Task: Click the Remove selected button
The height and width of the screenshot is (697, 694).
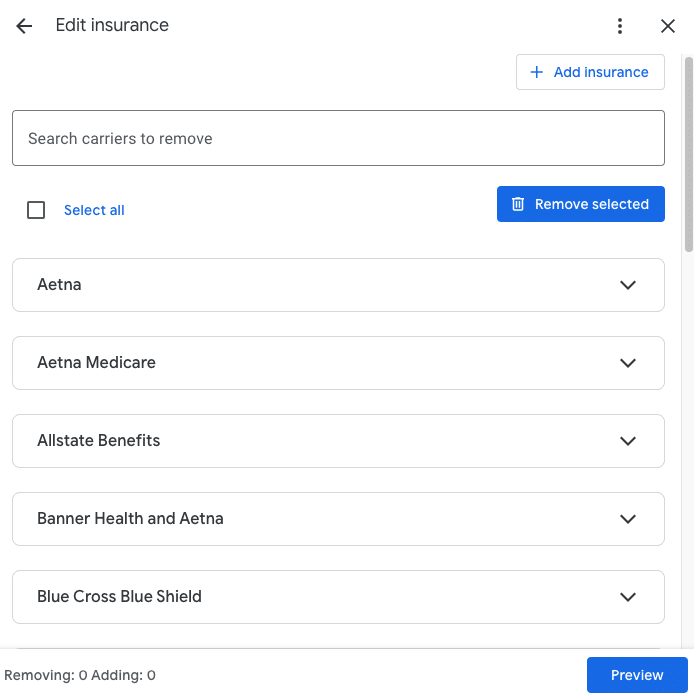Action: tap(581, 204)
